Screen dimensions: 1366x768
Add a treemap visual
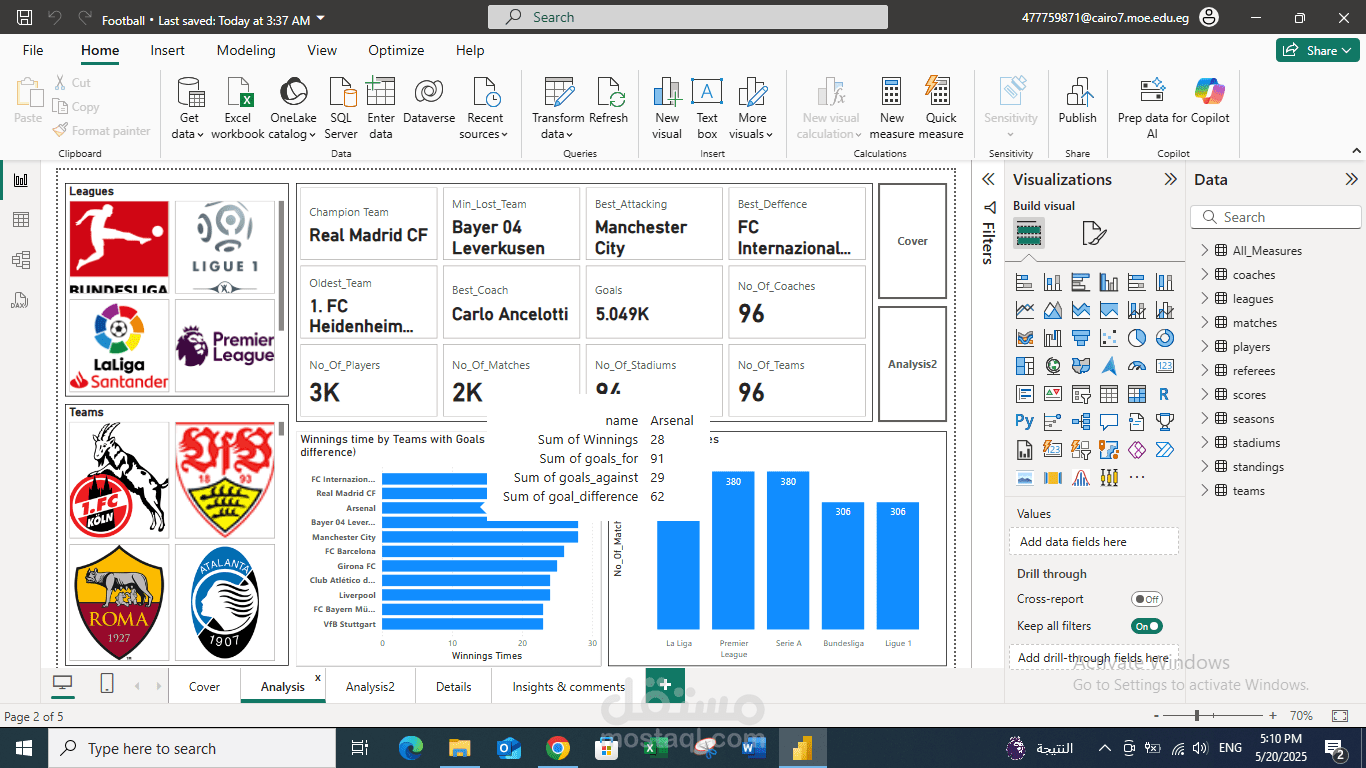pos(1024,366)
